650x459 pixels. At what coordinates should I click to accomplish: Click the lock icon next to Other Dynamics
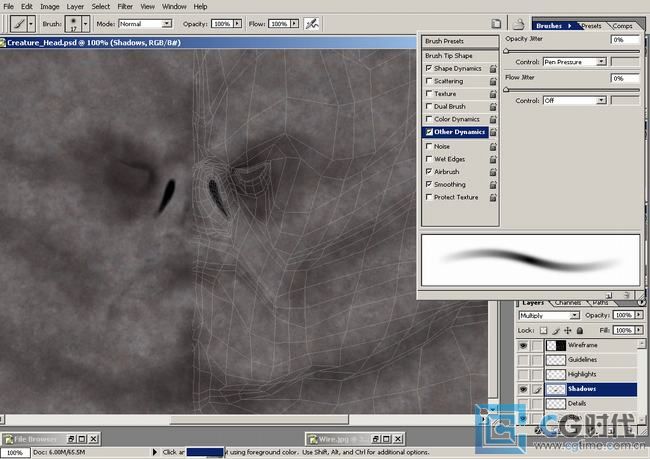point(493,132)
